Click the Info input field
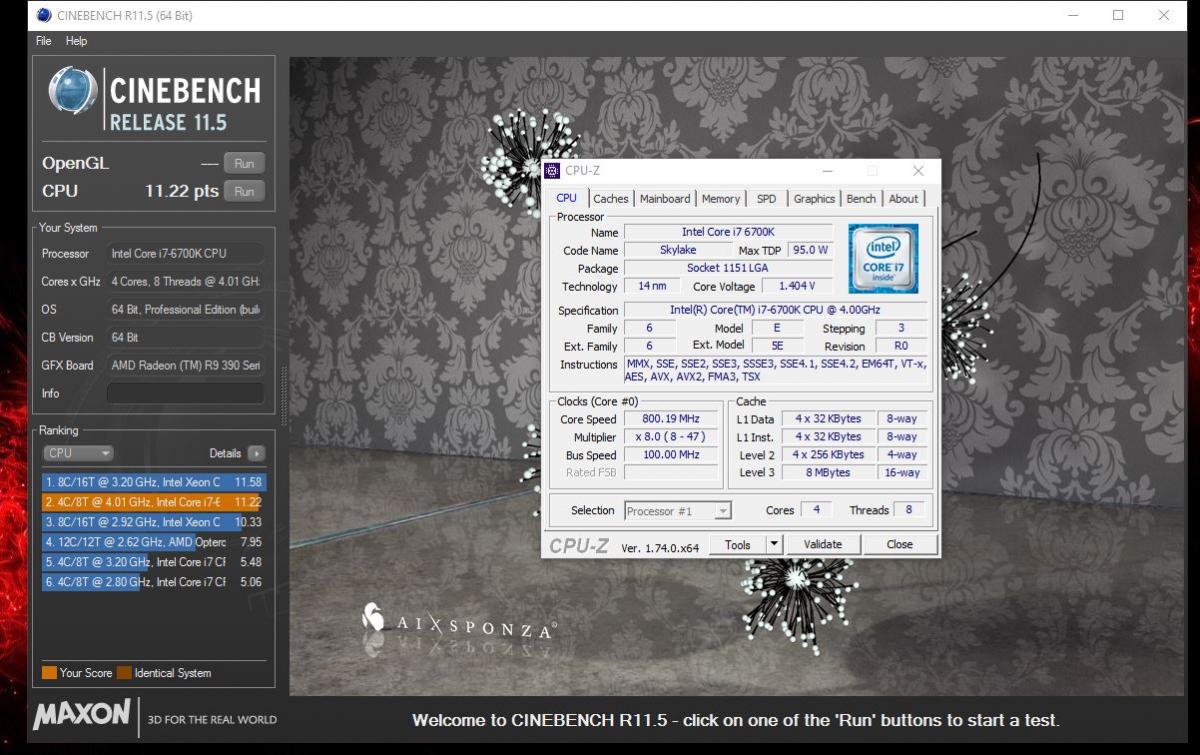 (x=185, y=393)
